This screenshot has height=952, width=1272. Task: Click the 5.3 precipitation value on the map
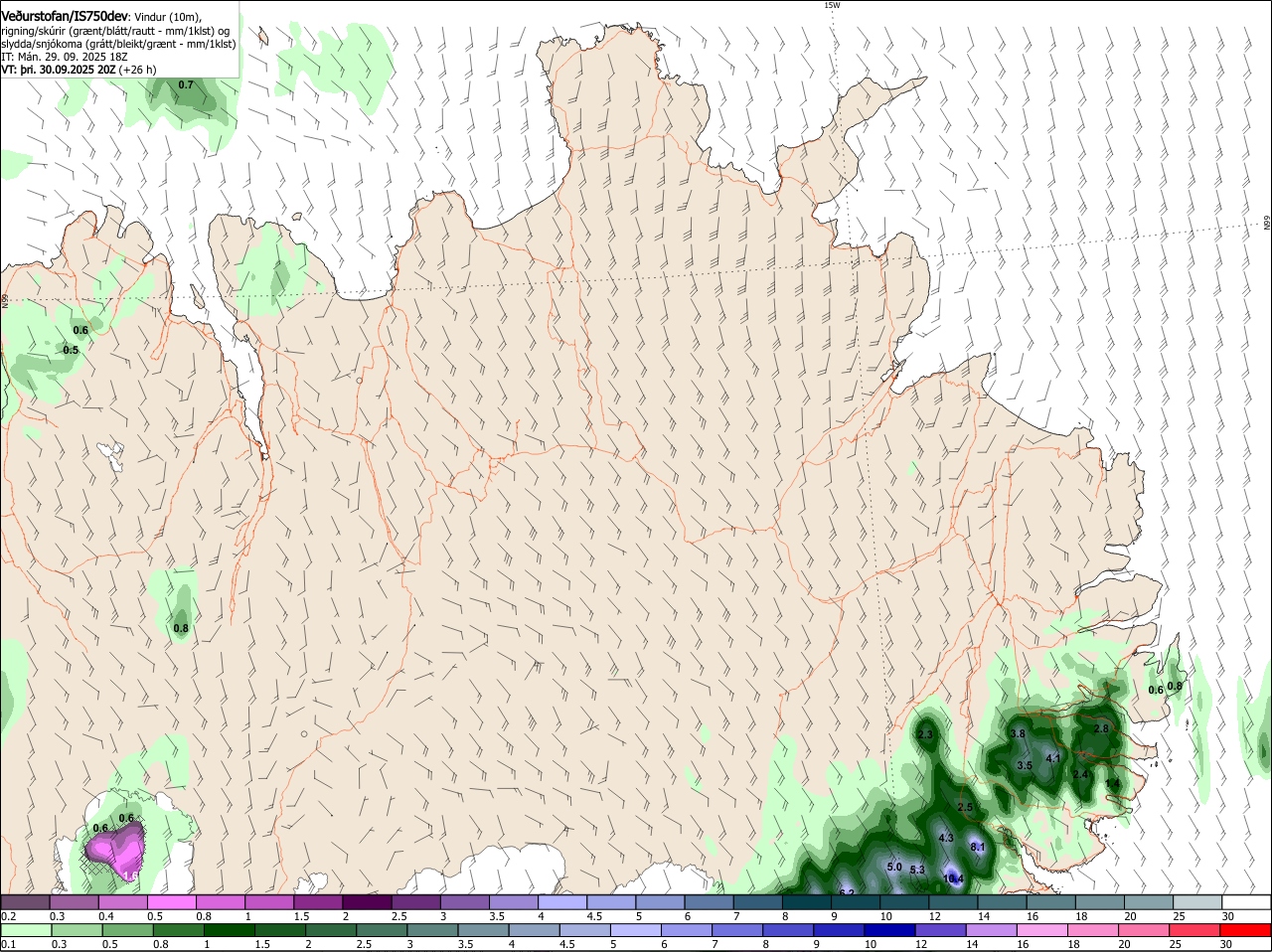click(x=917, y=871)
